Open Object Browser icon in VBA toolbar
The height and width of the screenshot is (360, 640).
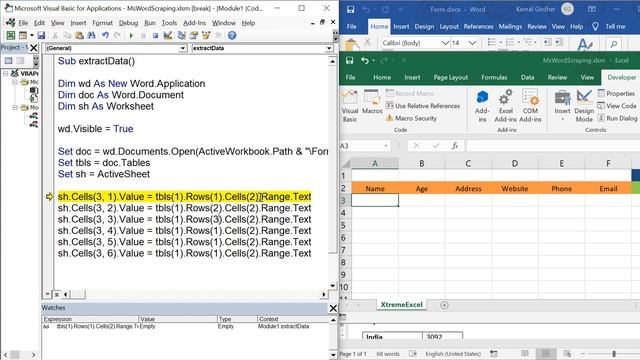[x=206, y=36]
